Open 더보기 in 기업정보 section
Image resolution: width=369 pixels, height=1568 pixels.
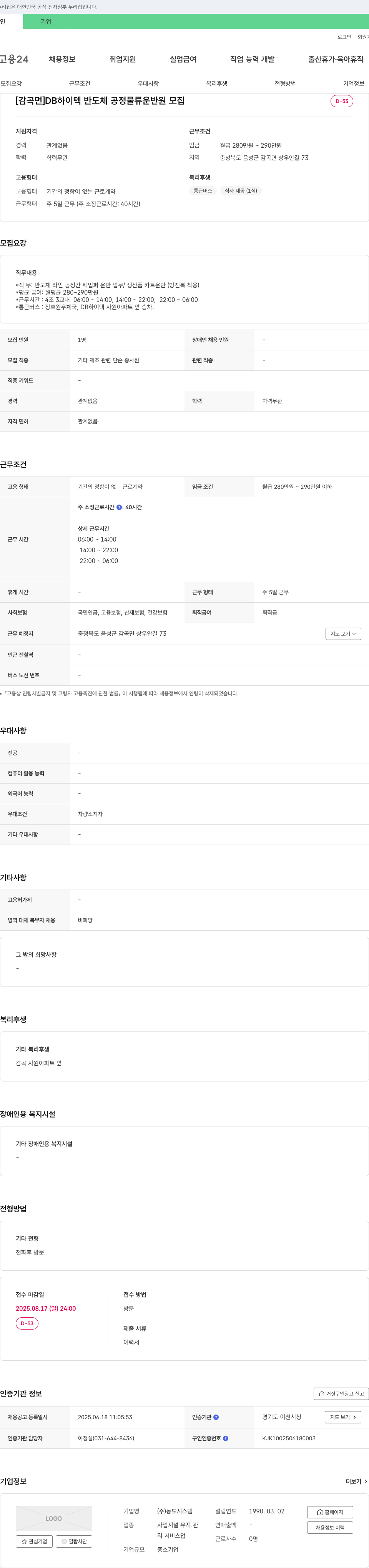point(356,1481)
